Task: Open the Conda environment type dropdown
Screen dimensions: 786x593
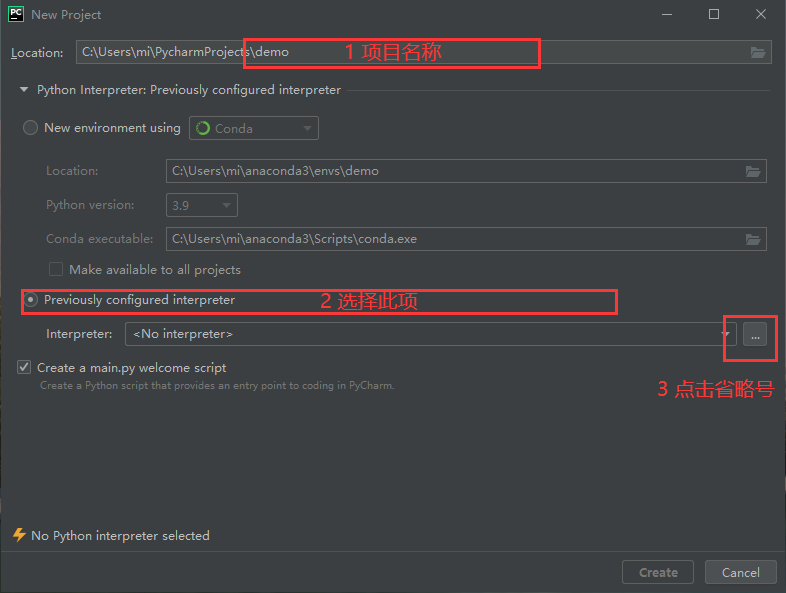Action: point(253,128)
